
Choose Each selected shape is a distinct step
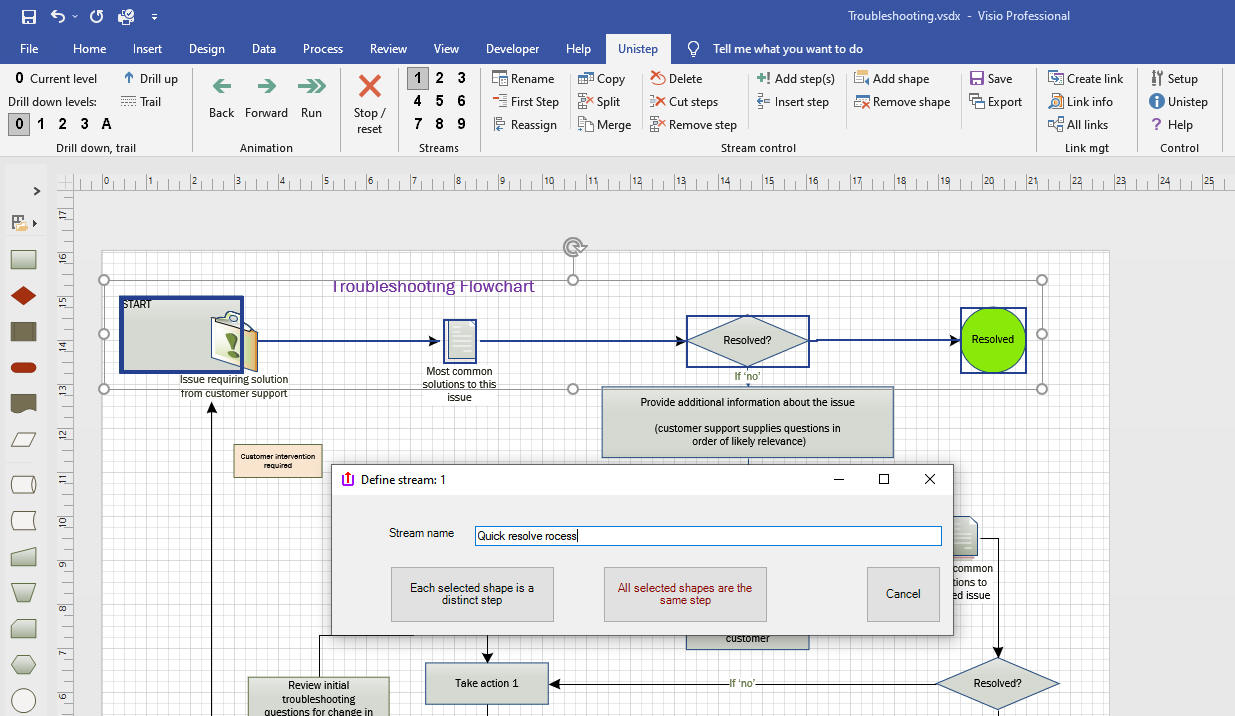472,594
